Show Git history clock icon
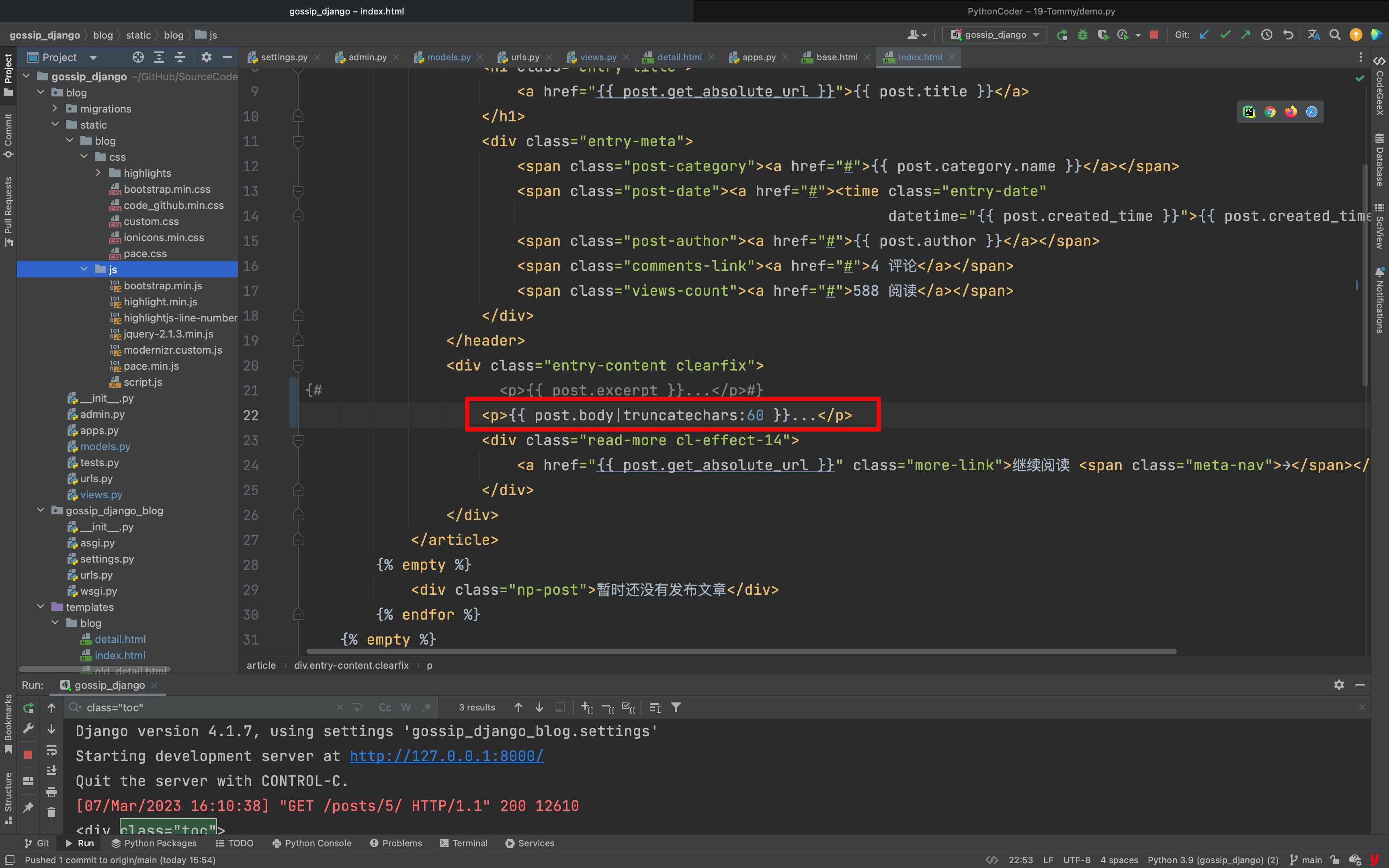The width and height of the screenshot is (1389, 868). pos(1267,35)
